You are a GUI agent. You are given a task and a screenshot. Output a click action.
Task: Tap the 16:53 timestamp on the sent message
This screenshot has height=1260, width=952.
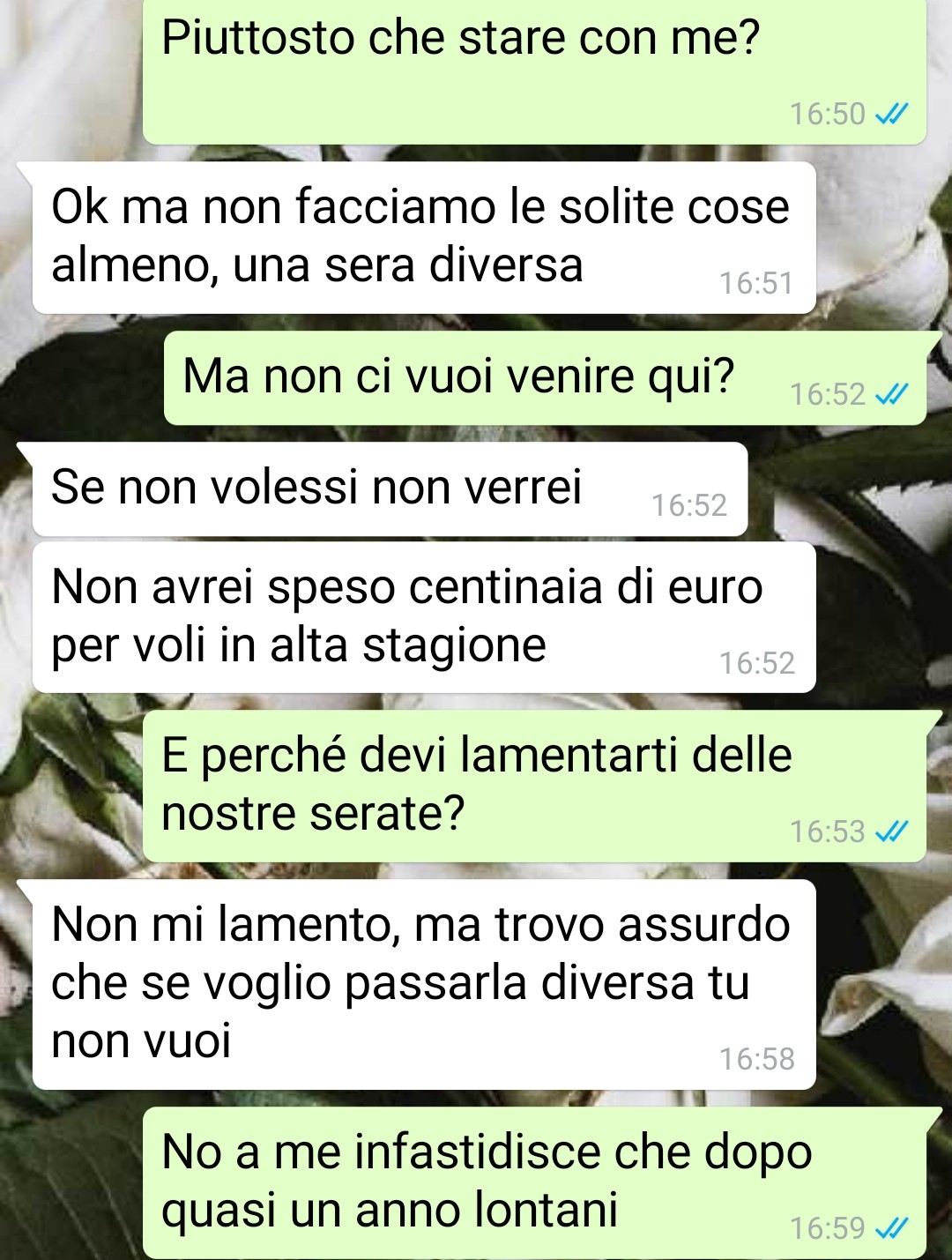click(828, 831)
